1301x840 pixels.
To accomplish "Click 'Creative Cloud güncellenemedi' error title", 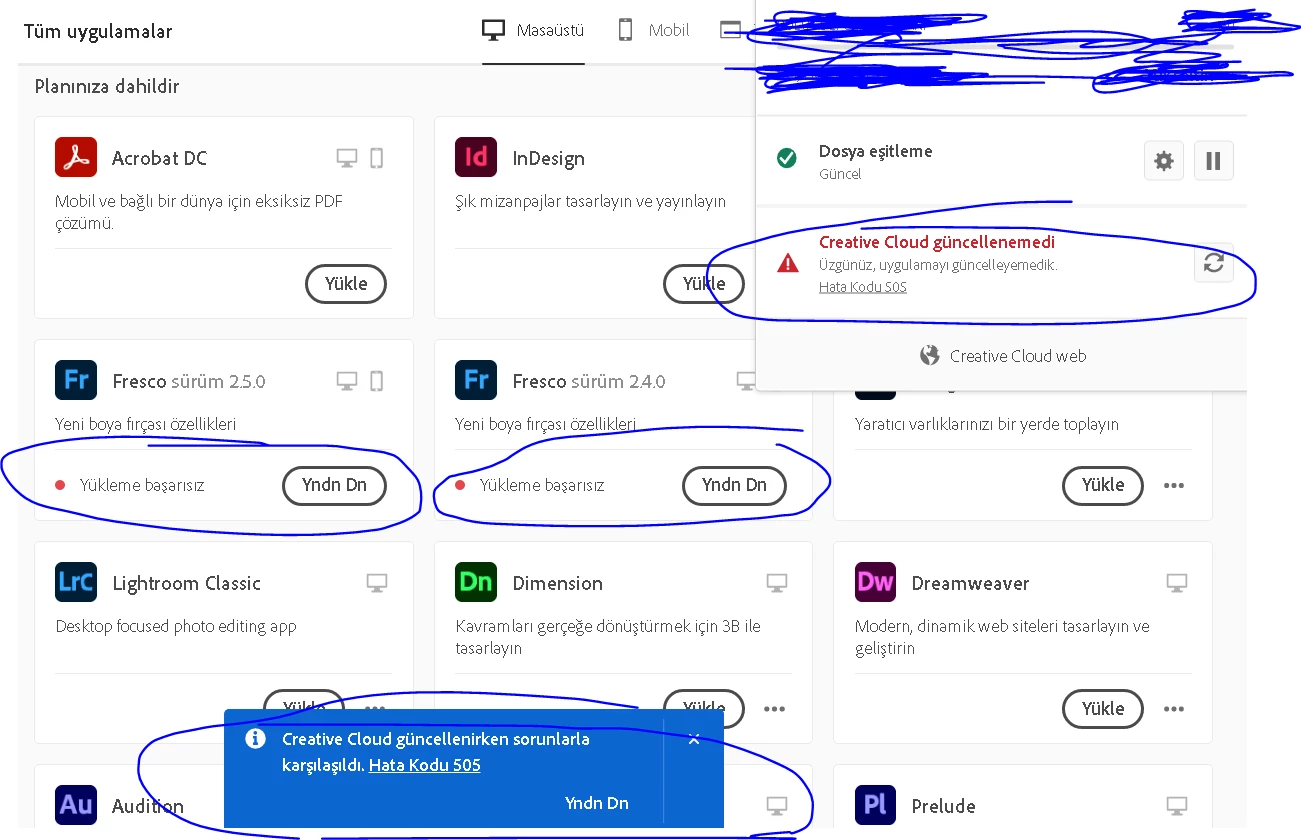I will 937,242.
